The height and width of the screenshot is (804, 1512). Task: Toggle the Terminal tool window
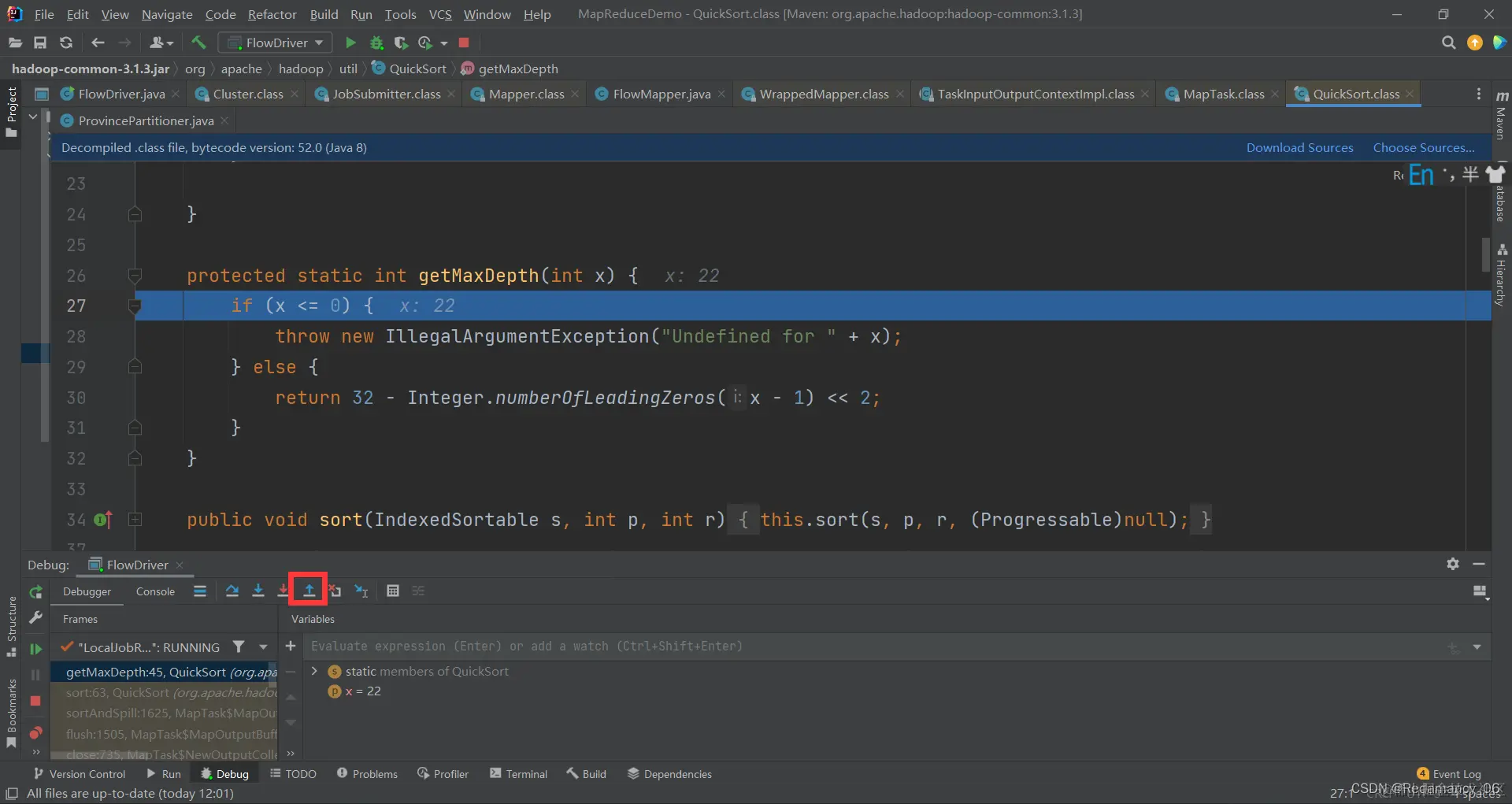tap(518, 774)
